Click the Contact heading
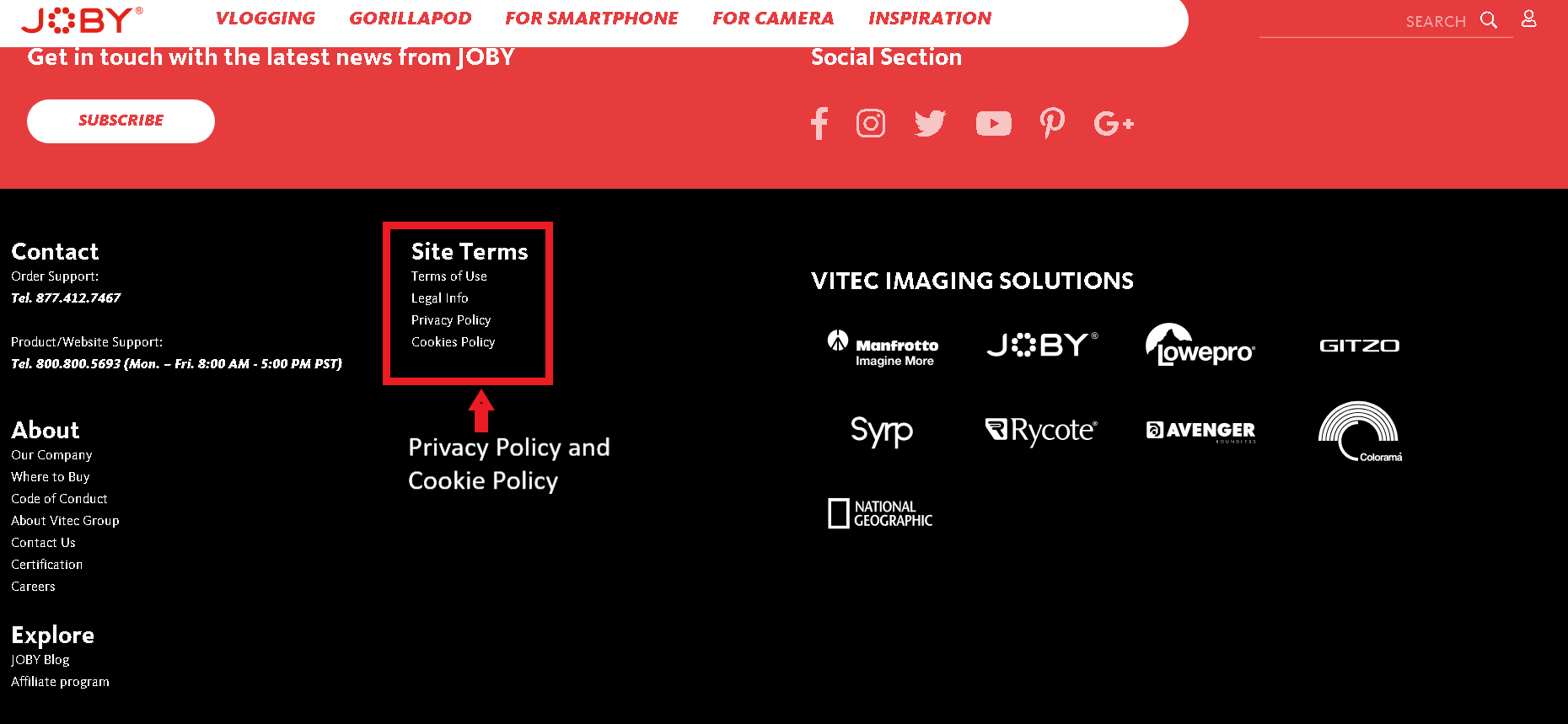 click(x=55, y=251)
